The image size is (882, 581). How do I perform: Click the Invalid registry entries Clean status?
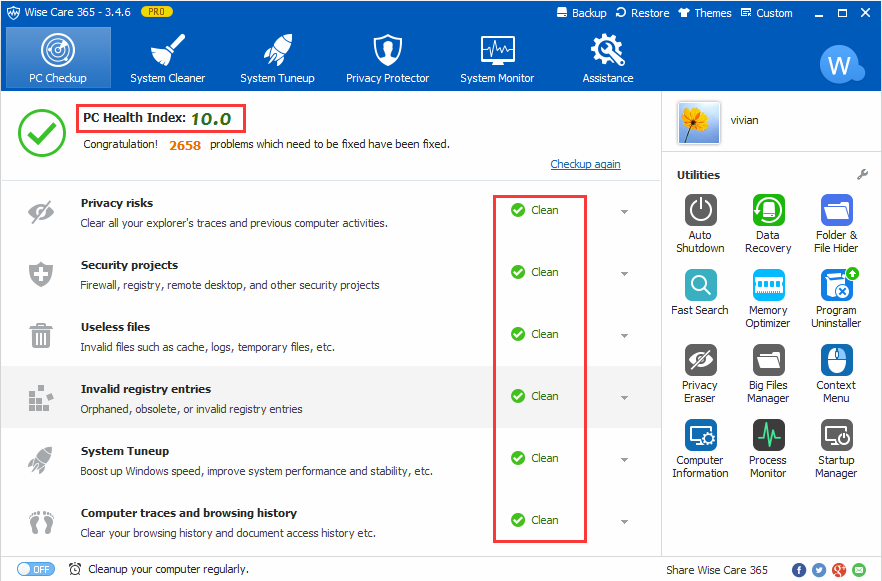[535, 396]
